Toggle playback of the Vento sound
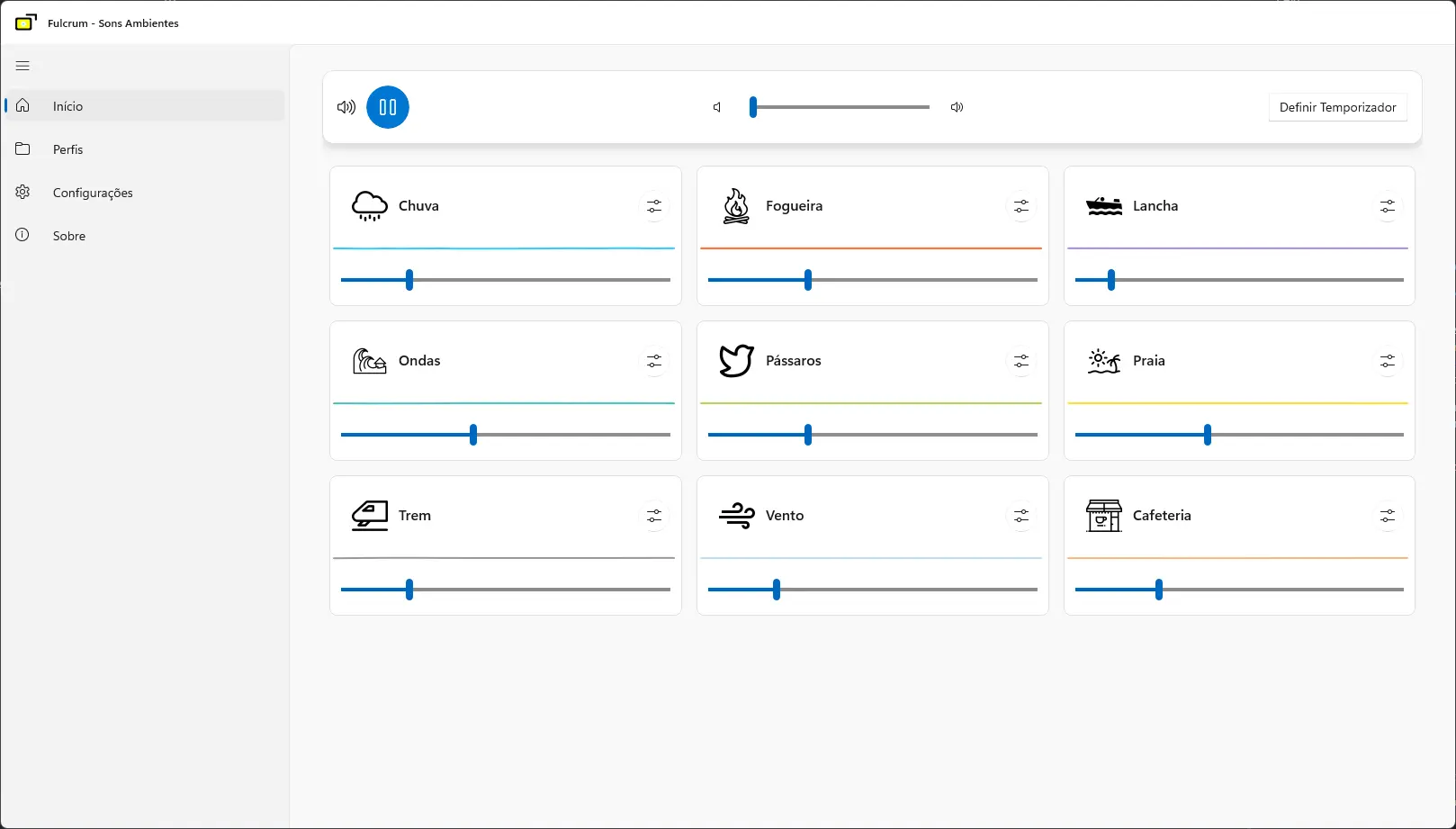The width and height of the screenshot is (1456, 829). coord(736,515)
